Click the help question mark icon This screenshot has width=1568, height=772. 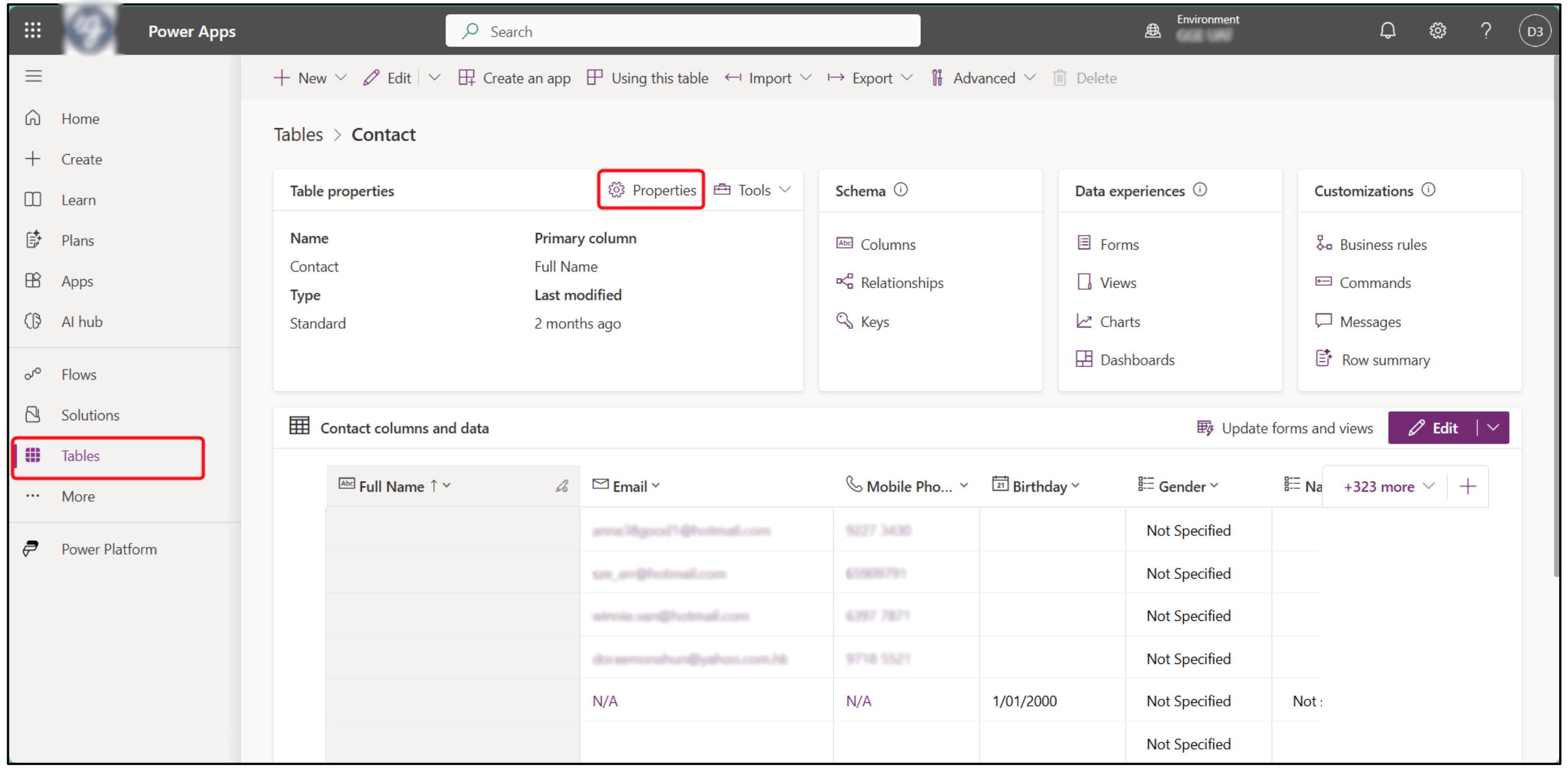coord(1486,31)
